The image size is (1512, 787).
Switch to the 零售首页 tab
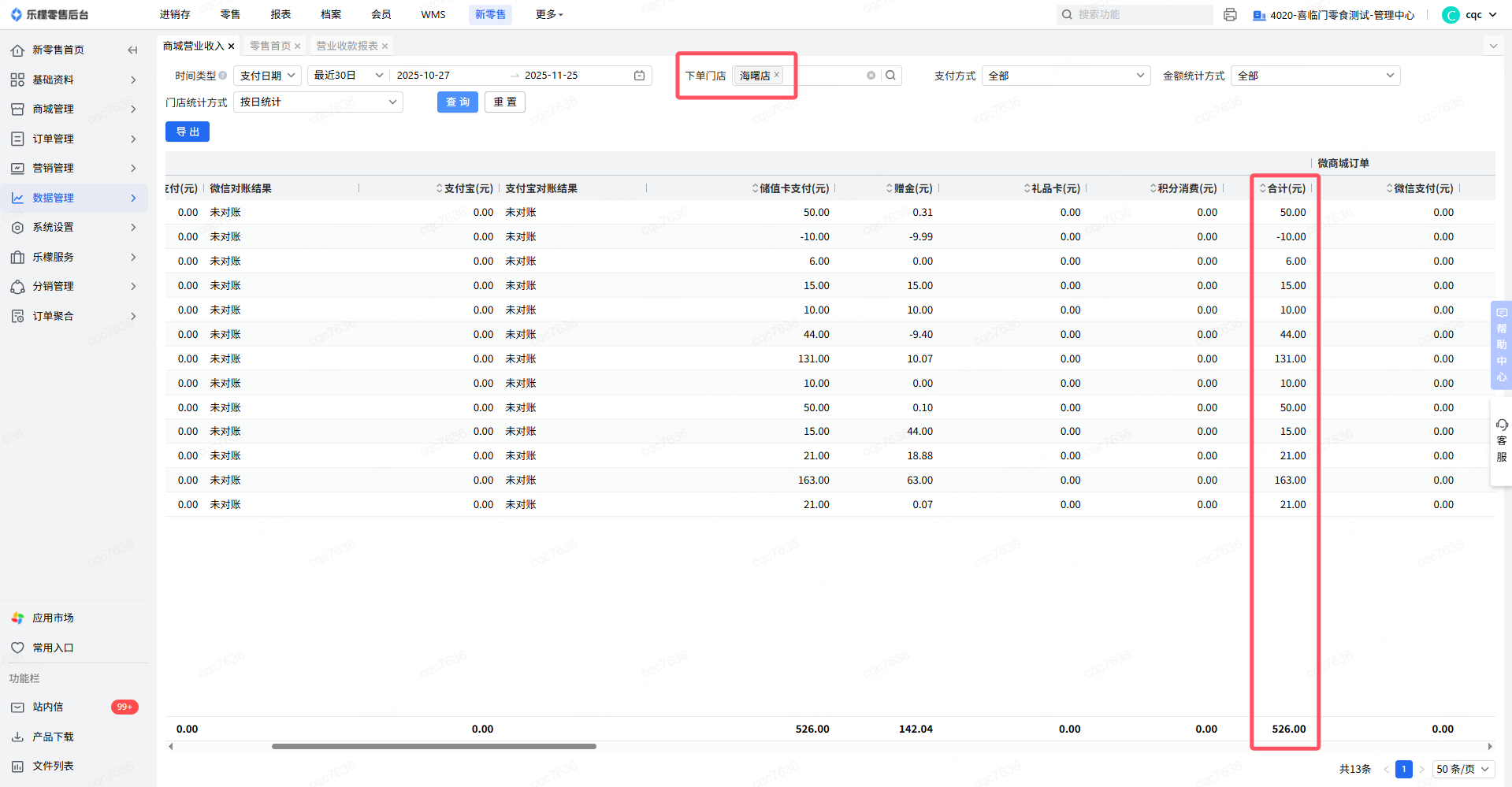tap(269, 46)
